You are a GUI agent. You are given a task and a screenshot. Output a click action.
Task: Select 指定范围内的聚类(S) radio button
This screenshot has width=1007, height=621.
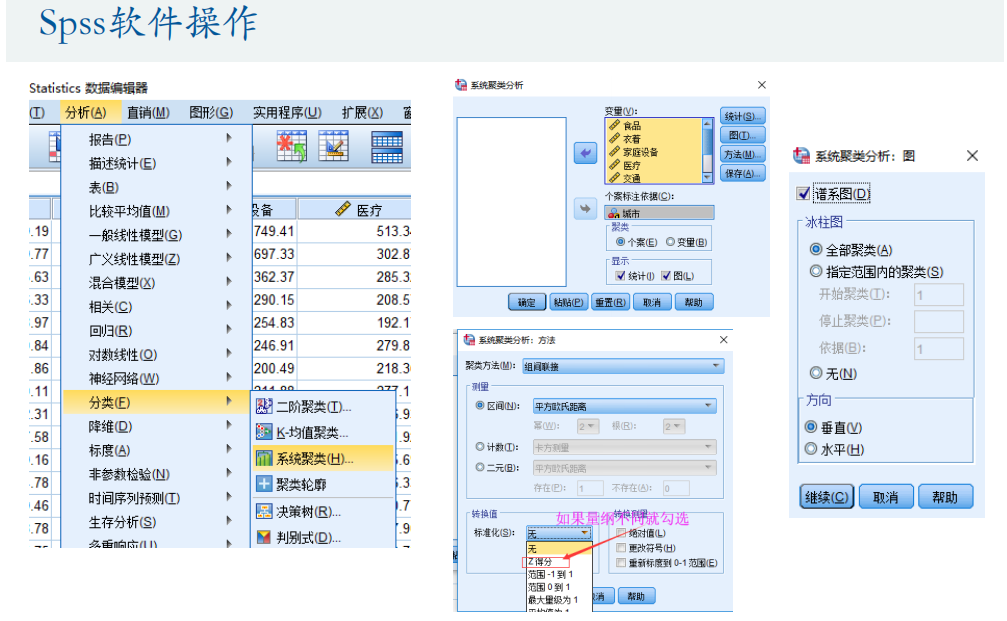(816, 271)
